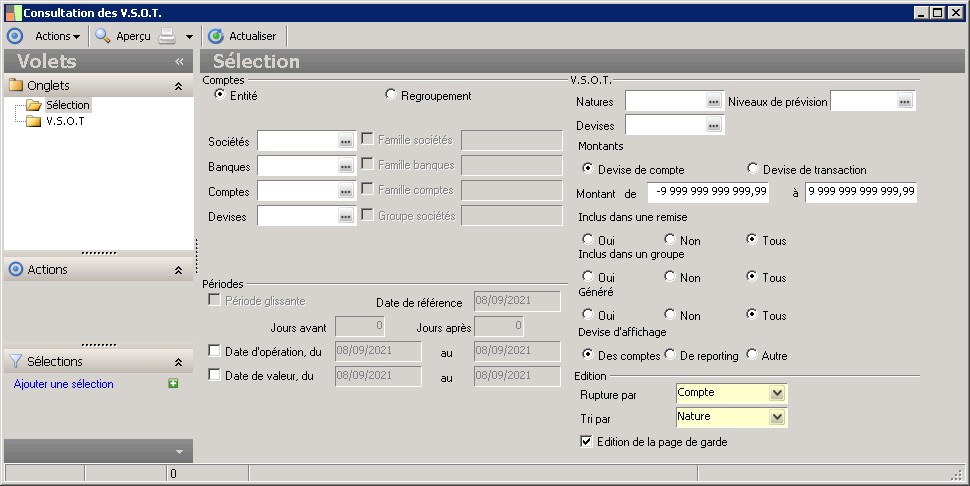
Task: Select the Regroupement radio button
Action: 390,95
